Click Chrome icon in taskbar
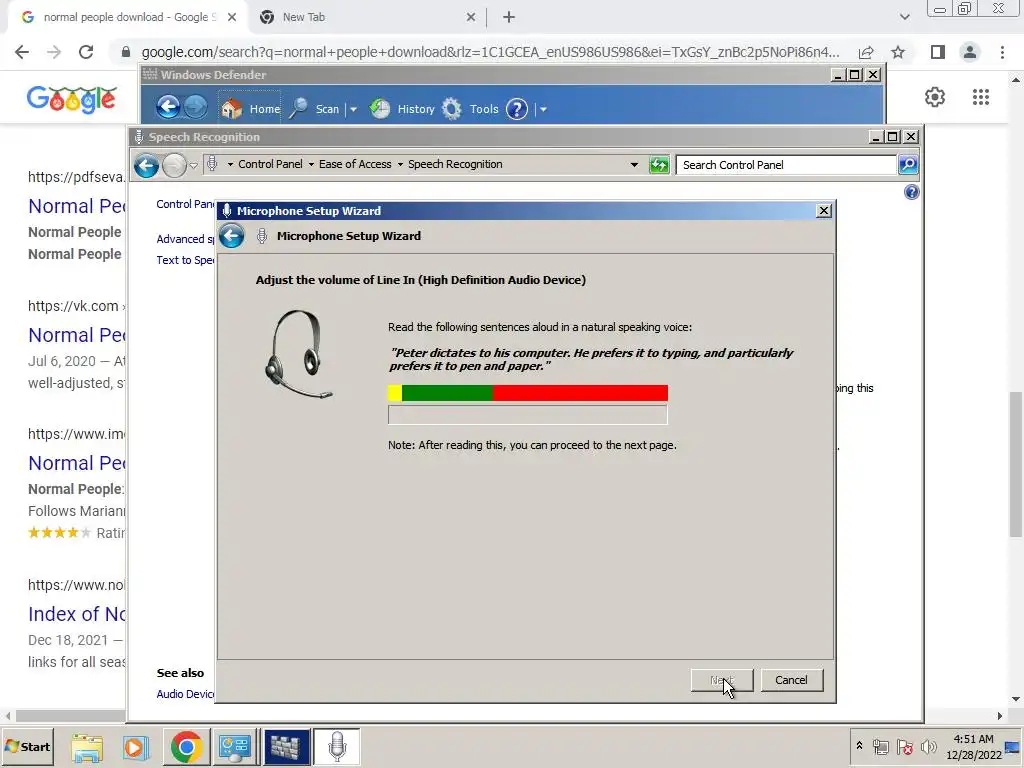The image size is (1024, 768). (x=186, y=747)
